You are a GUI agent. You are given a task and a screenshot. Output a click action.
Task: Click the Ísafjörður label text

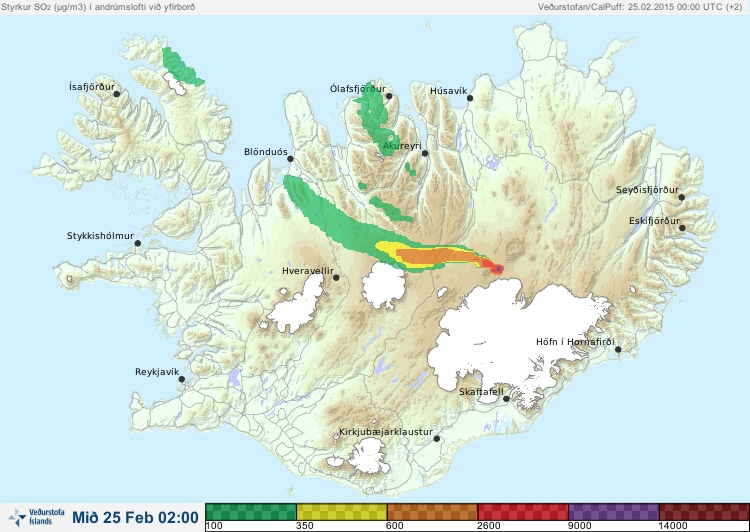pyautogui.click(x=92, y=87)
